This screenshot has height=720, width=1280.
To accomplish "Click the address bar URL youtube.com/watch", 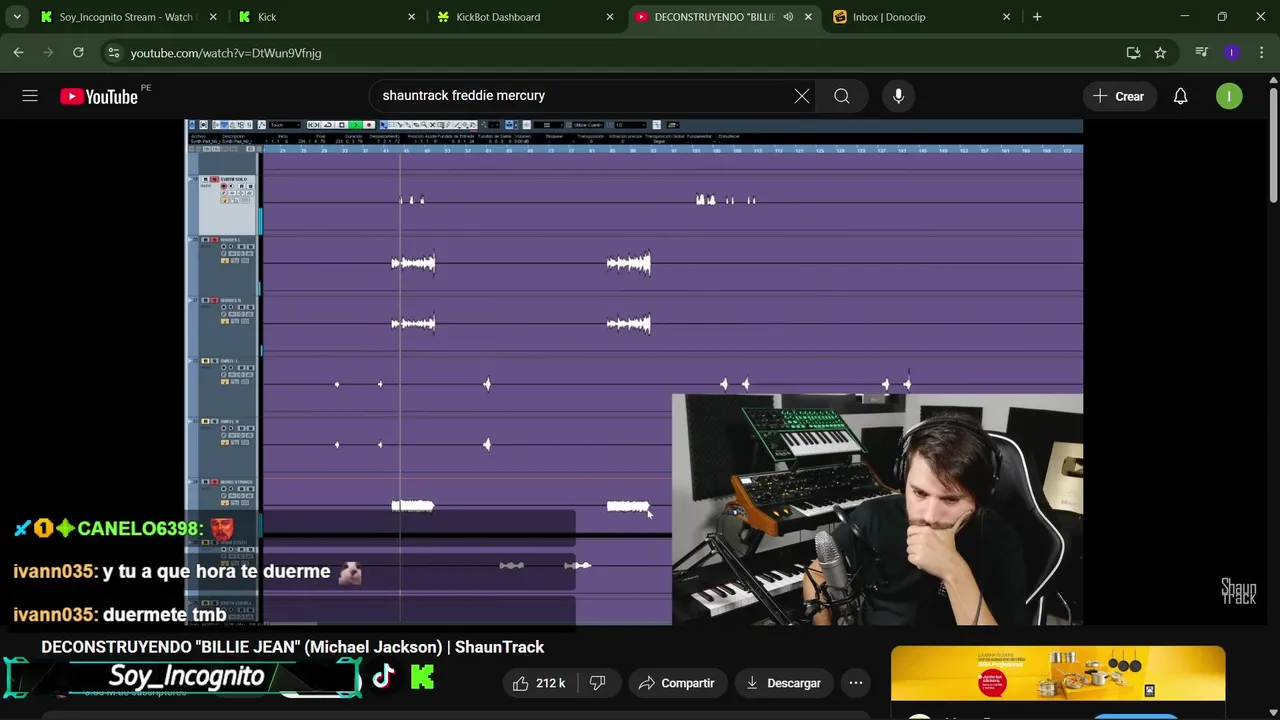I will pos(226,53).
